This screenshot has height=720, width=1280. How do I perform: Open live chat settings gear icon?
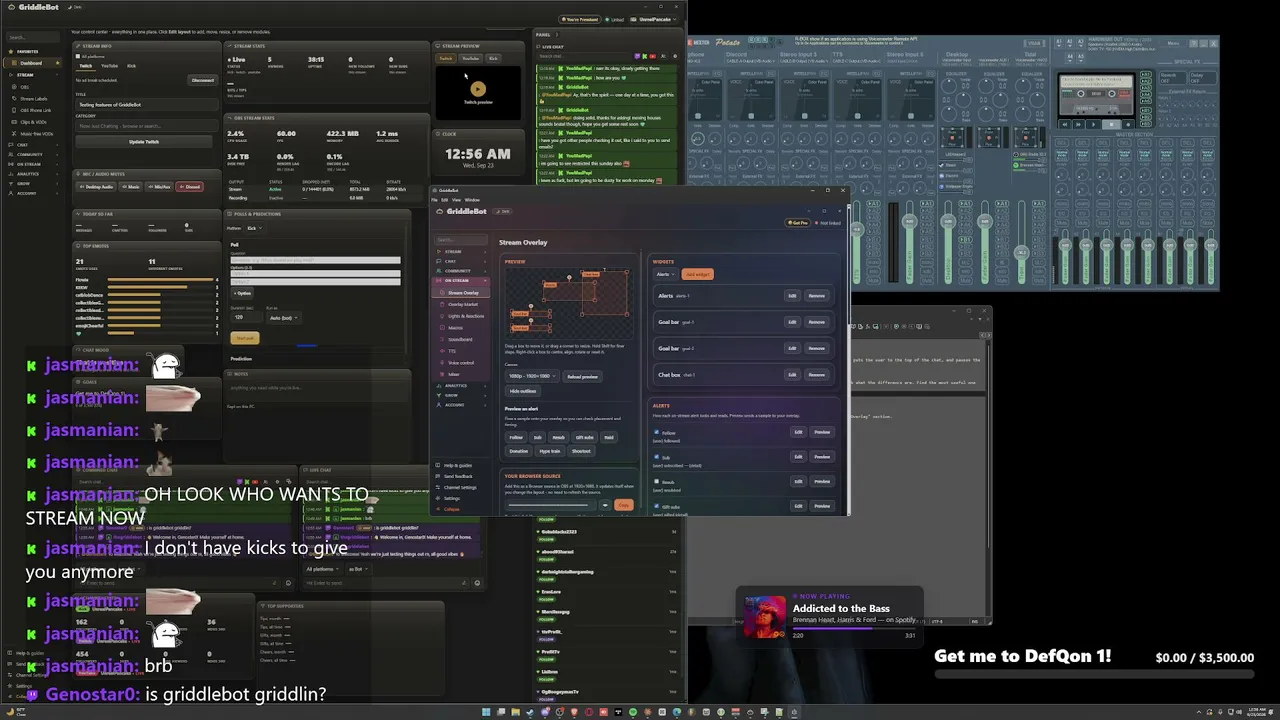click(x=675, y=56)
